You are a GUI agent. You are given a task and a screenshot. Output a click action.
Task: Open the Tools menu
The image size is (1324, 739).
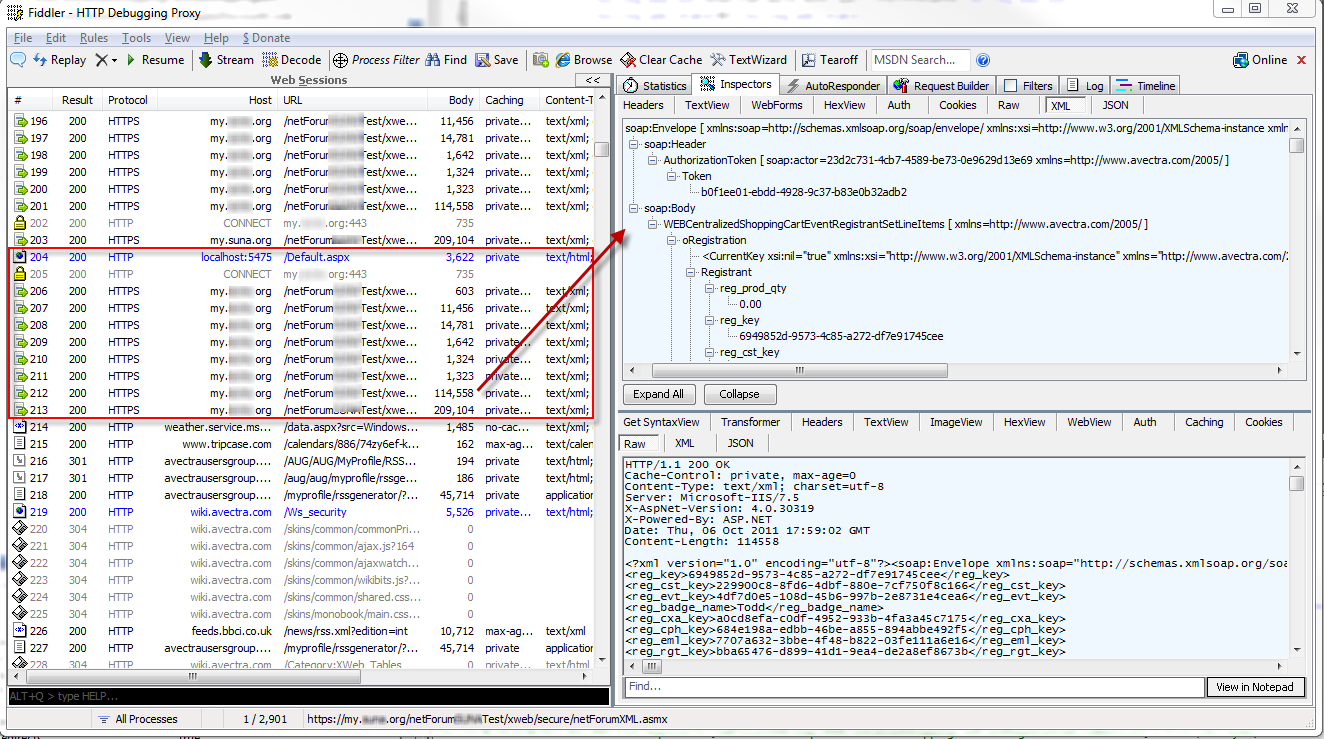tap(137, 38)
